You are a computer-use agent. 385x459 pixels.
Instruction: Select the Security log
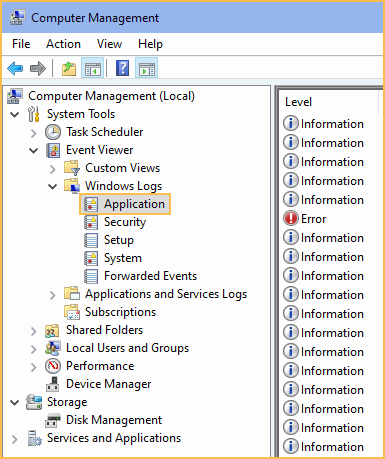[x=125, y=222]
